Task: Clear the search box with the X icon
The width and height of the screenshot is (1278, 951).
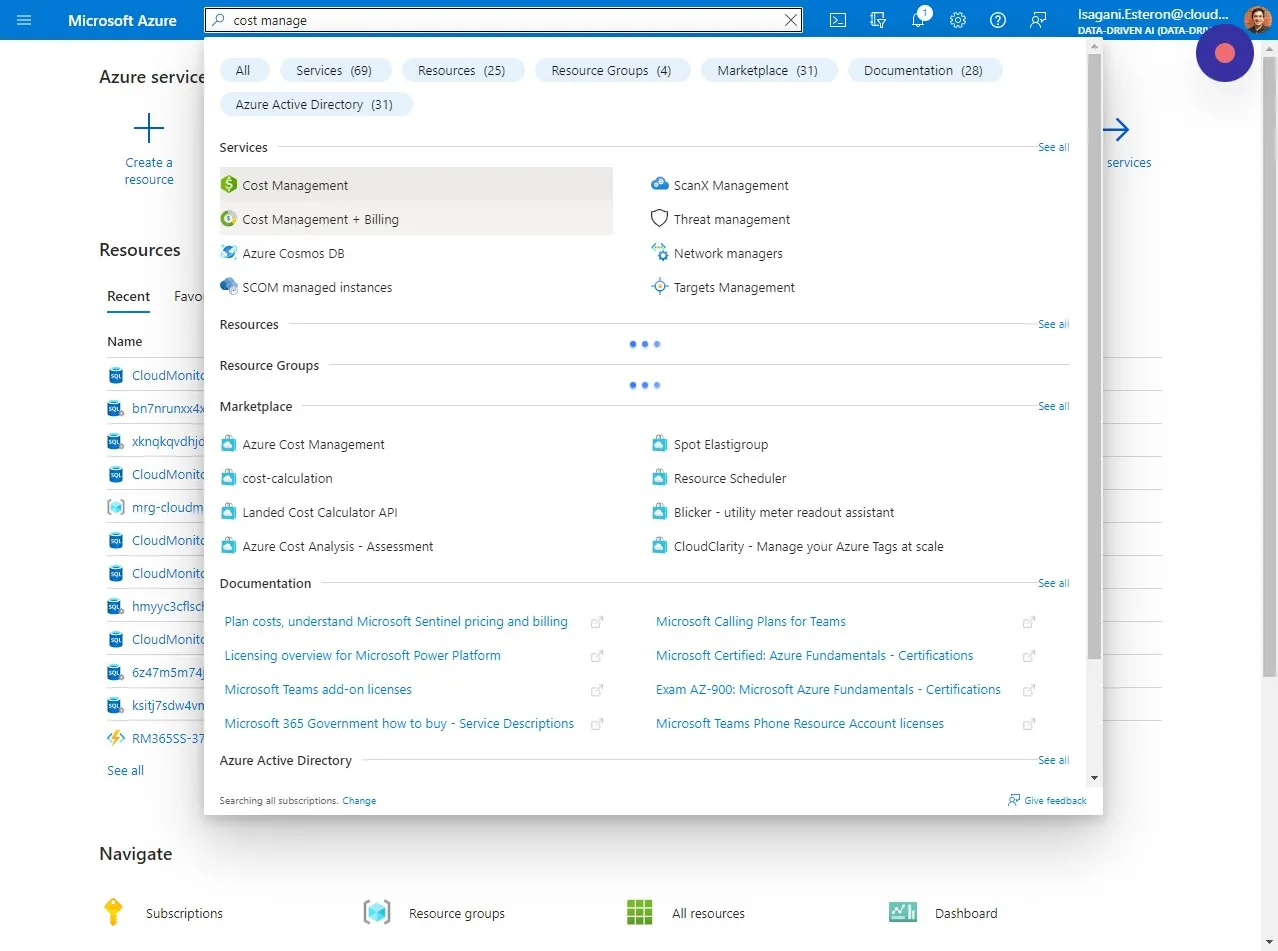Action: pyautogui.click(x=791, y=20)
